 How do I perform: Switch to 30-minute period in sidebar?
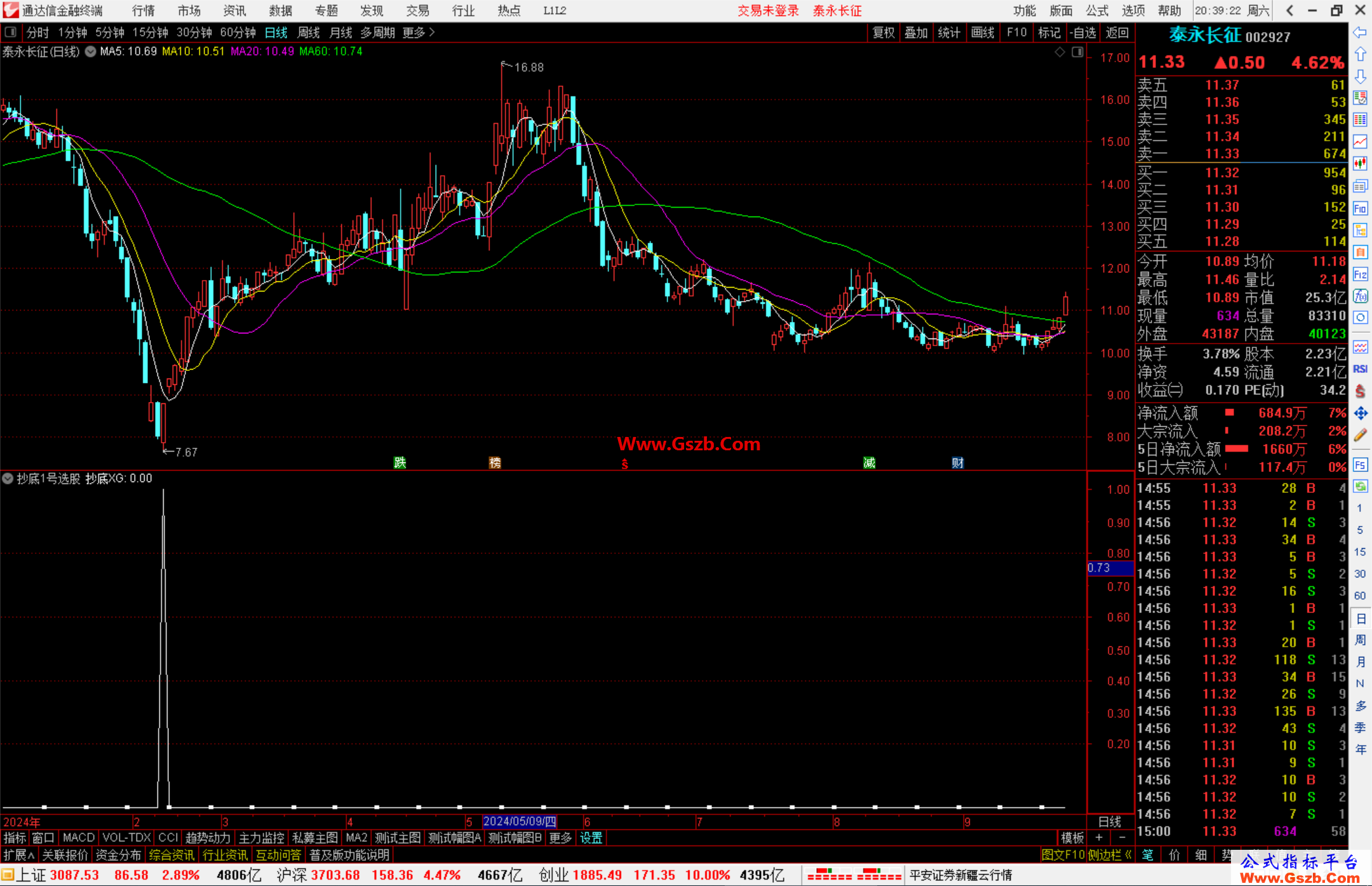(x=1359, y=574)
